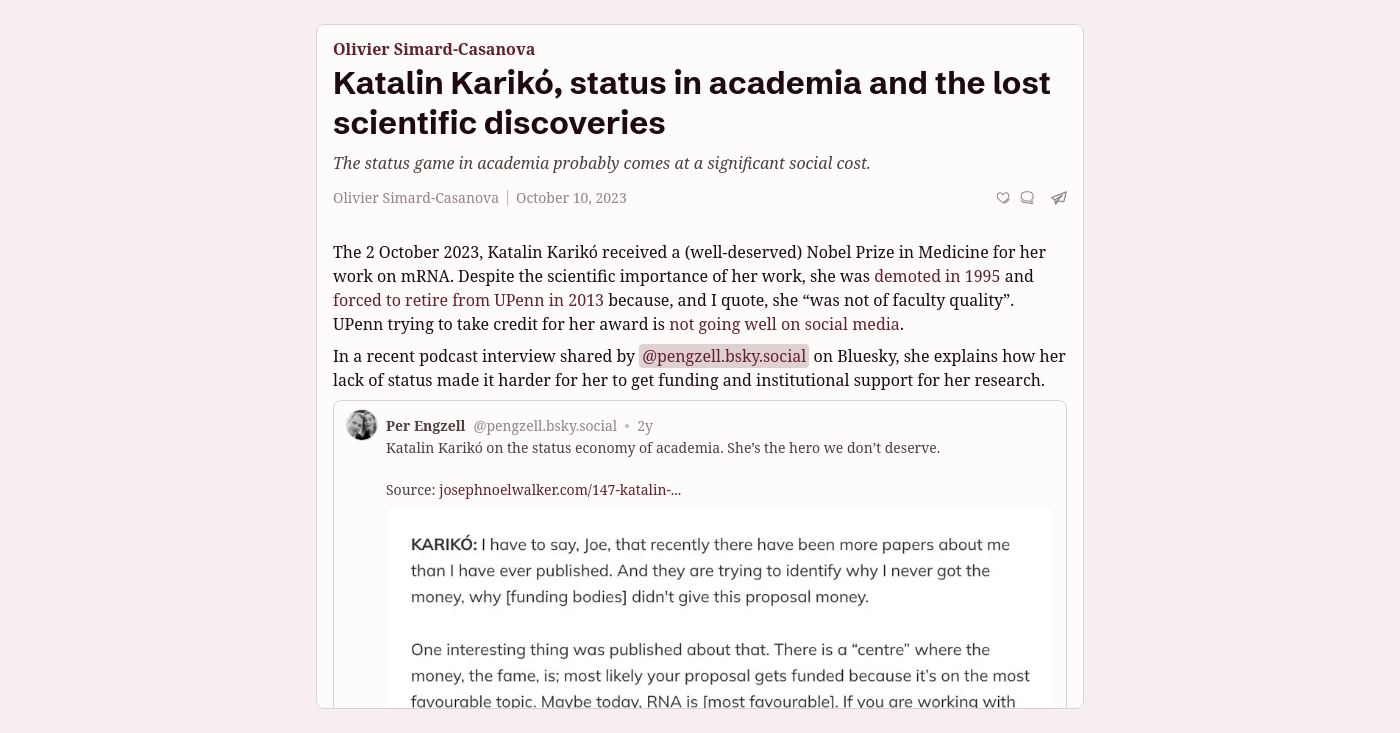
Task: Follow 'not going well on social media' link
Action: pyautogui.click(x=784, y=324)
